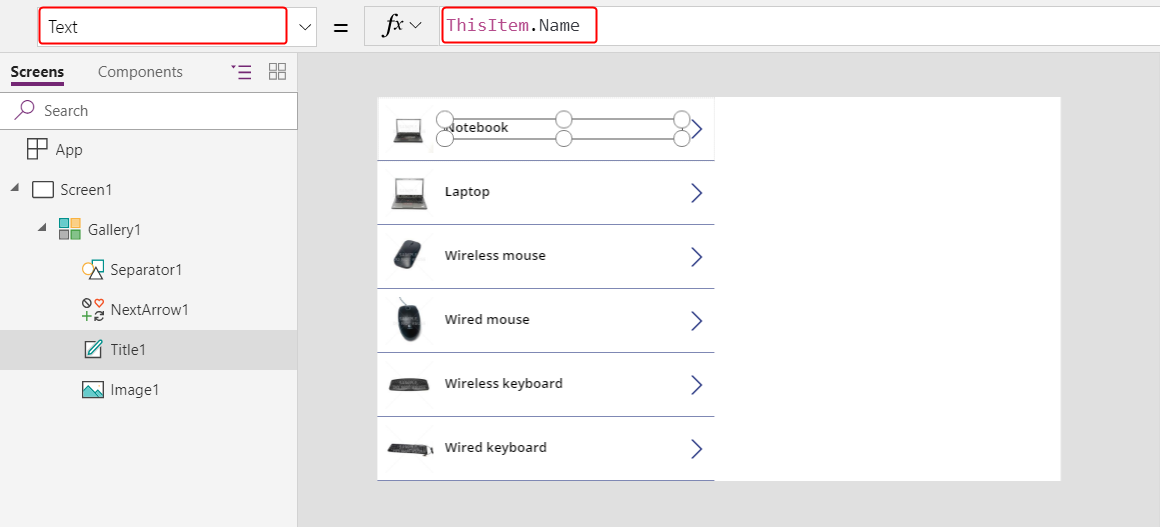Image resolution: width=1160 pixels, height=527 pixels.
Task: Click the Laptop title label
Action: click(468, 192)
